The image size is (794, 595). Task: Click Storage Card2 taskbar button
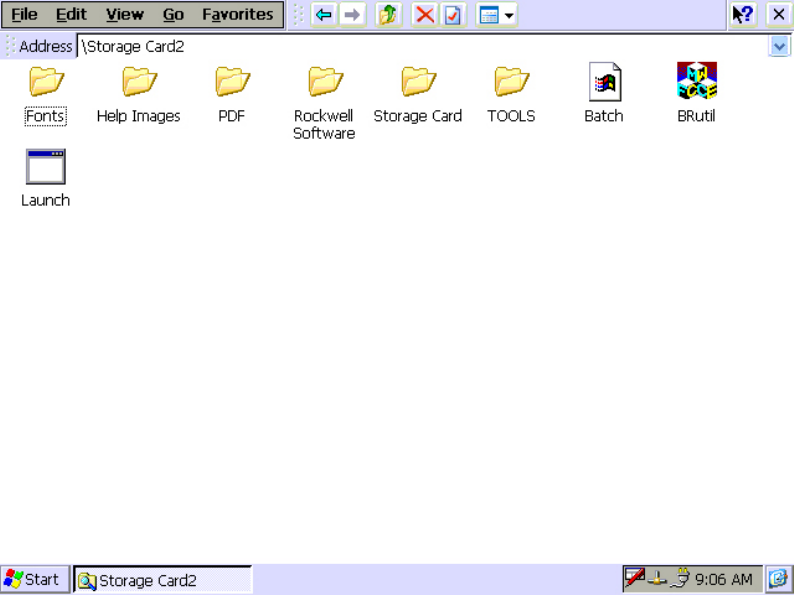click(x=162, y=580)
